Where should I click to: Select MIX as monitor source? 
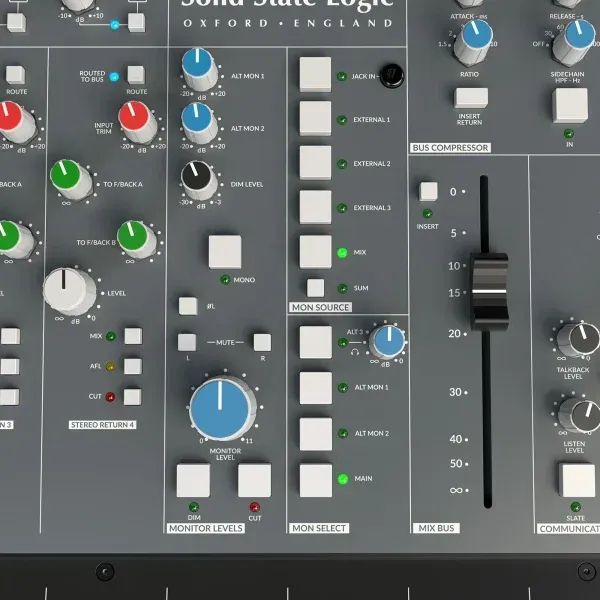point(315,252)
